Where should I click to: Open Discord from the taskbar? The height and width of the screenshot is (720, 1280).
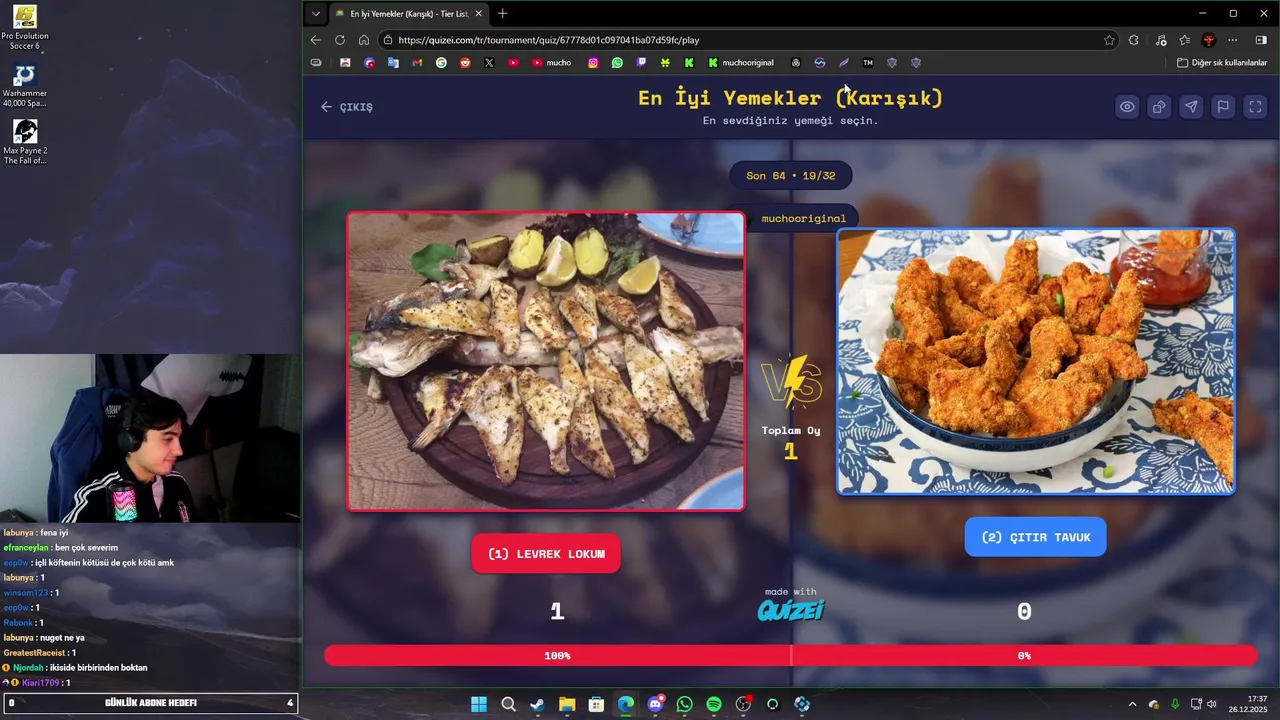coord(655,704)
